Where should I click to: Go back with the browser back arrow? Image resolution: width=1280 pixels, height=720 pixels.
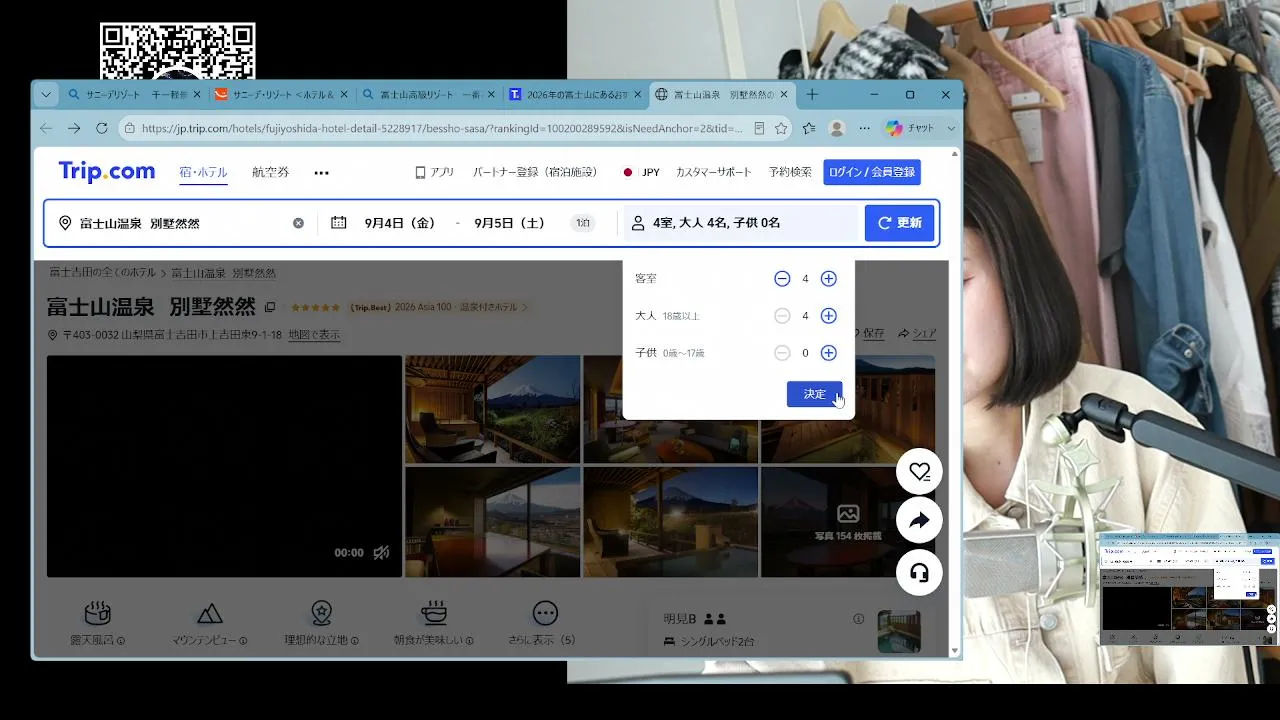click(x=46, y=128)
